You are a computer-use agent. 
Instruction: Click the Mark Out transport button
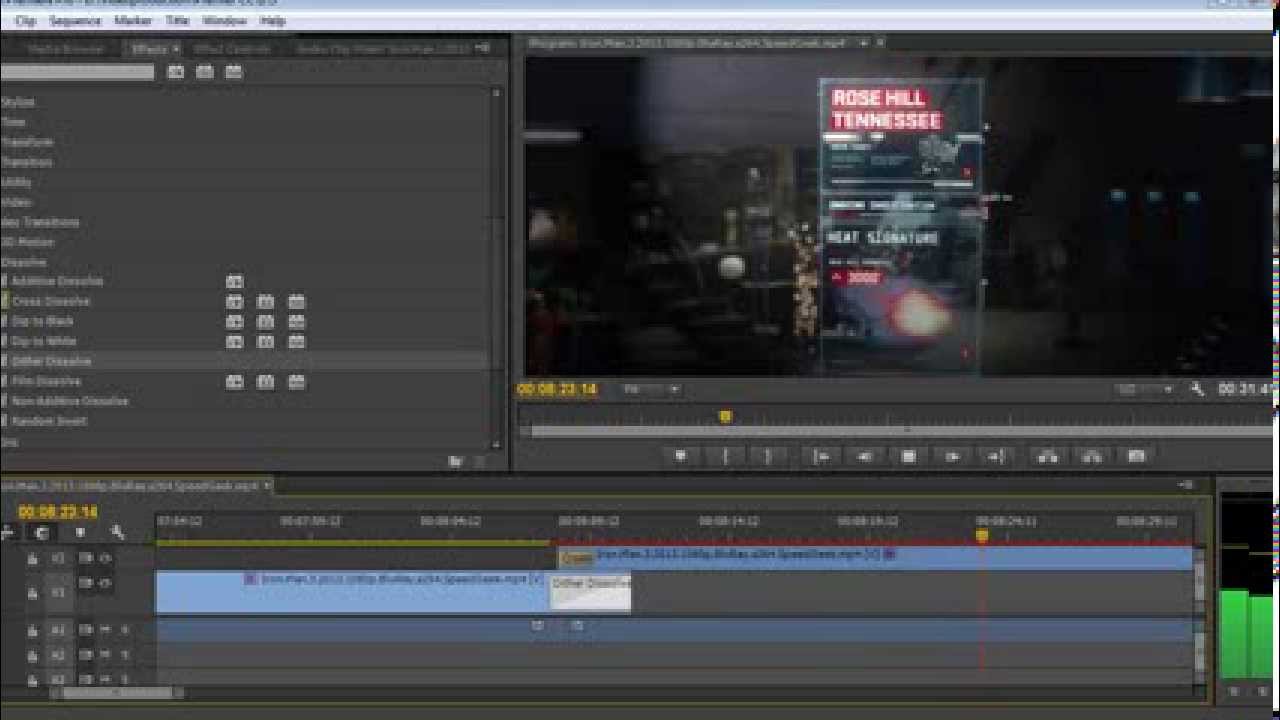coord(768,456)
